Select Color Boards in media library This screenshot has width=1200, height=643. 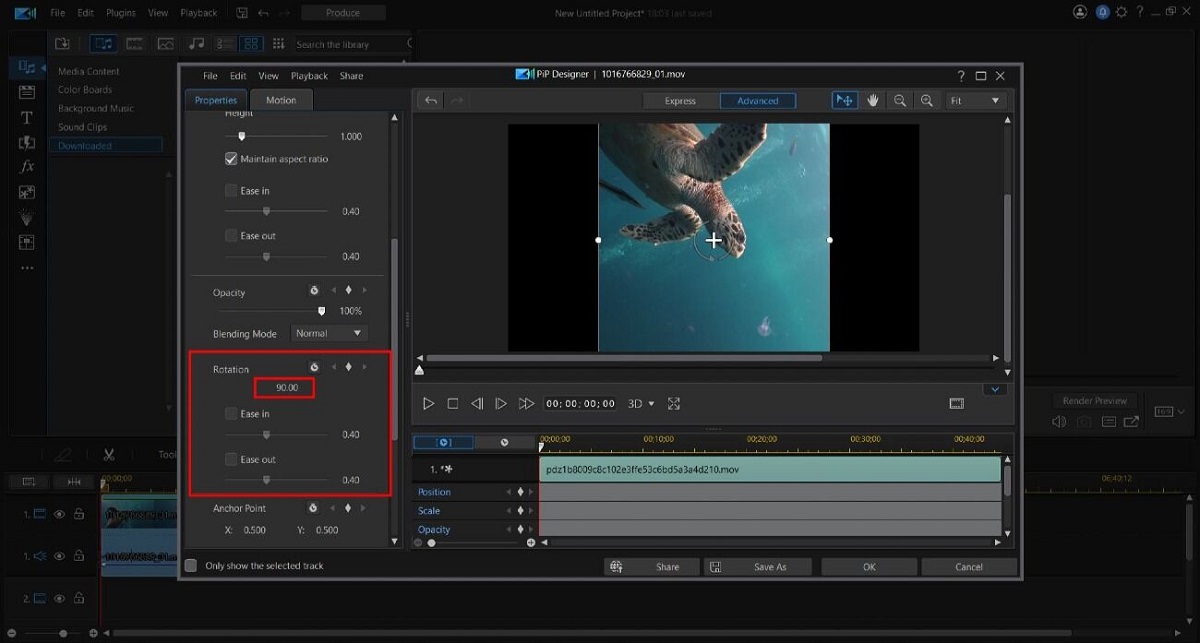85,89
